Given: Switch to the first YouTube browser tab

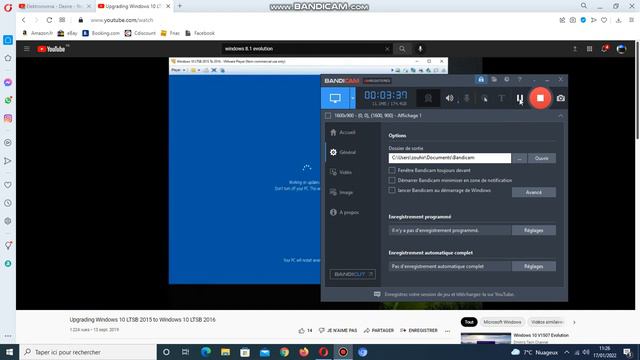Looking at the screenshot, I should click(55, 6).
